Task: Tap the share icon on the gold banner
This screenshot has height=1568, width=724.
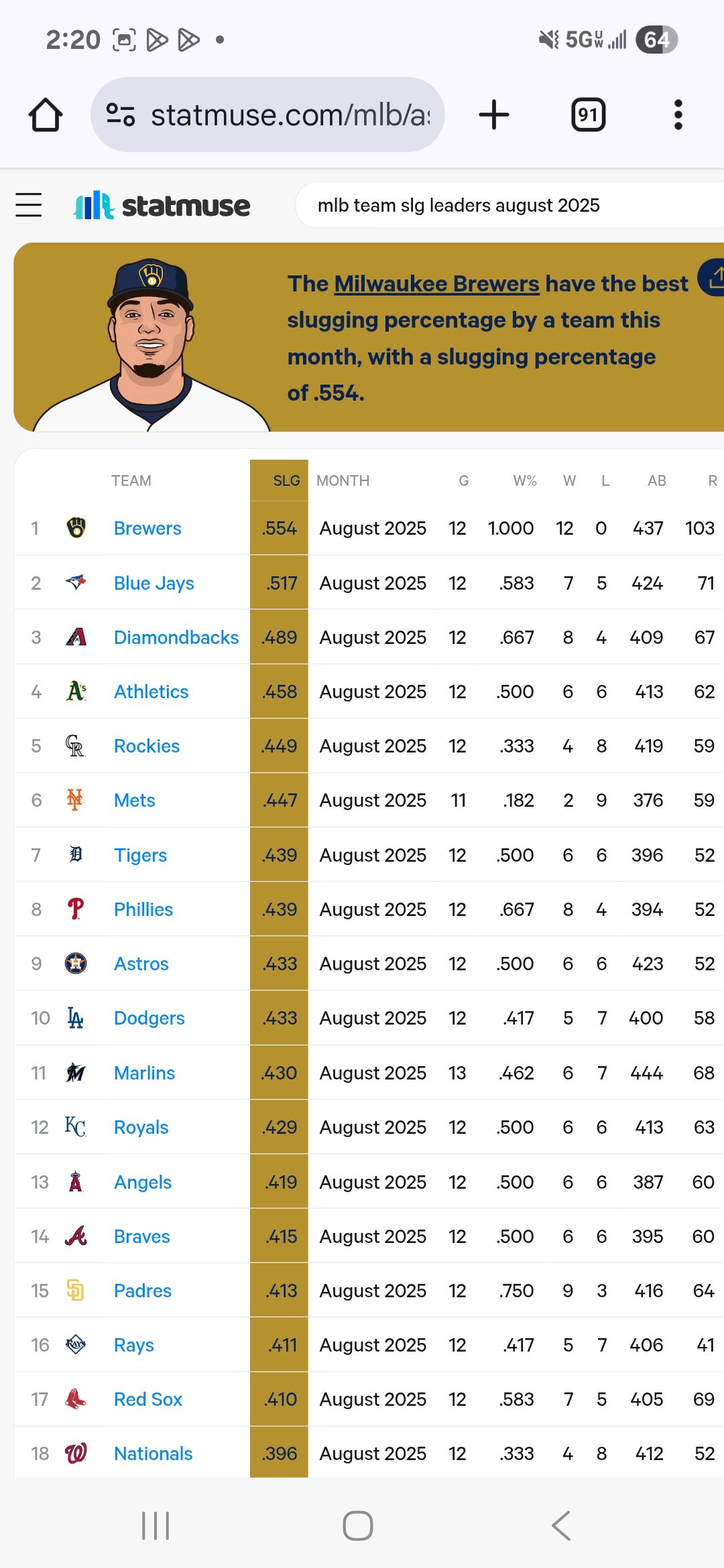Action: pyautogui.click(x=713, y=277)
